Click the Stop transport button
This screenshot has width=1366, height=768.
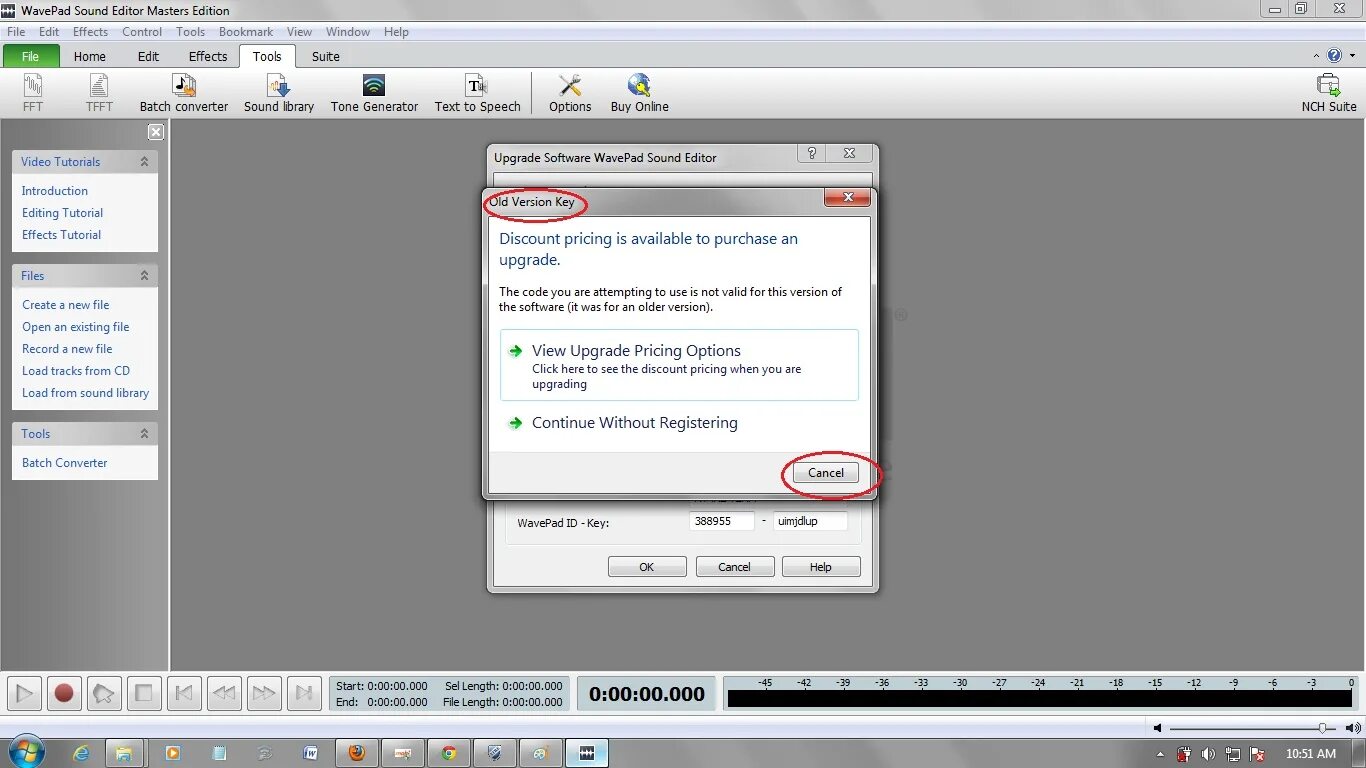pyautogui.click(x=143, y=693)
